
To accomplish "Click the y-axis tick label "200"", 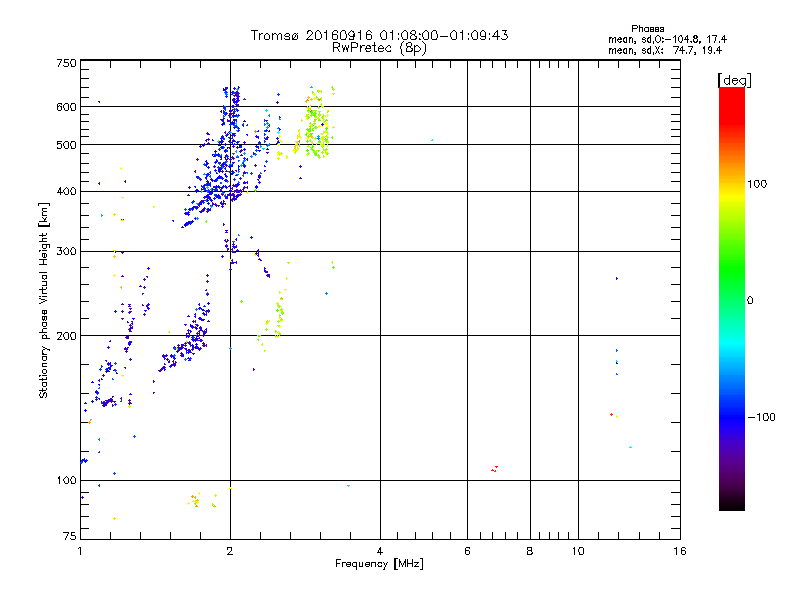I will point(66,336).
